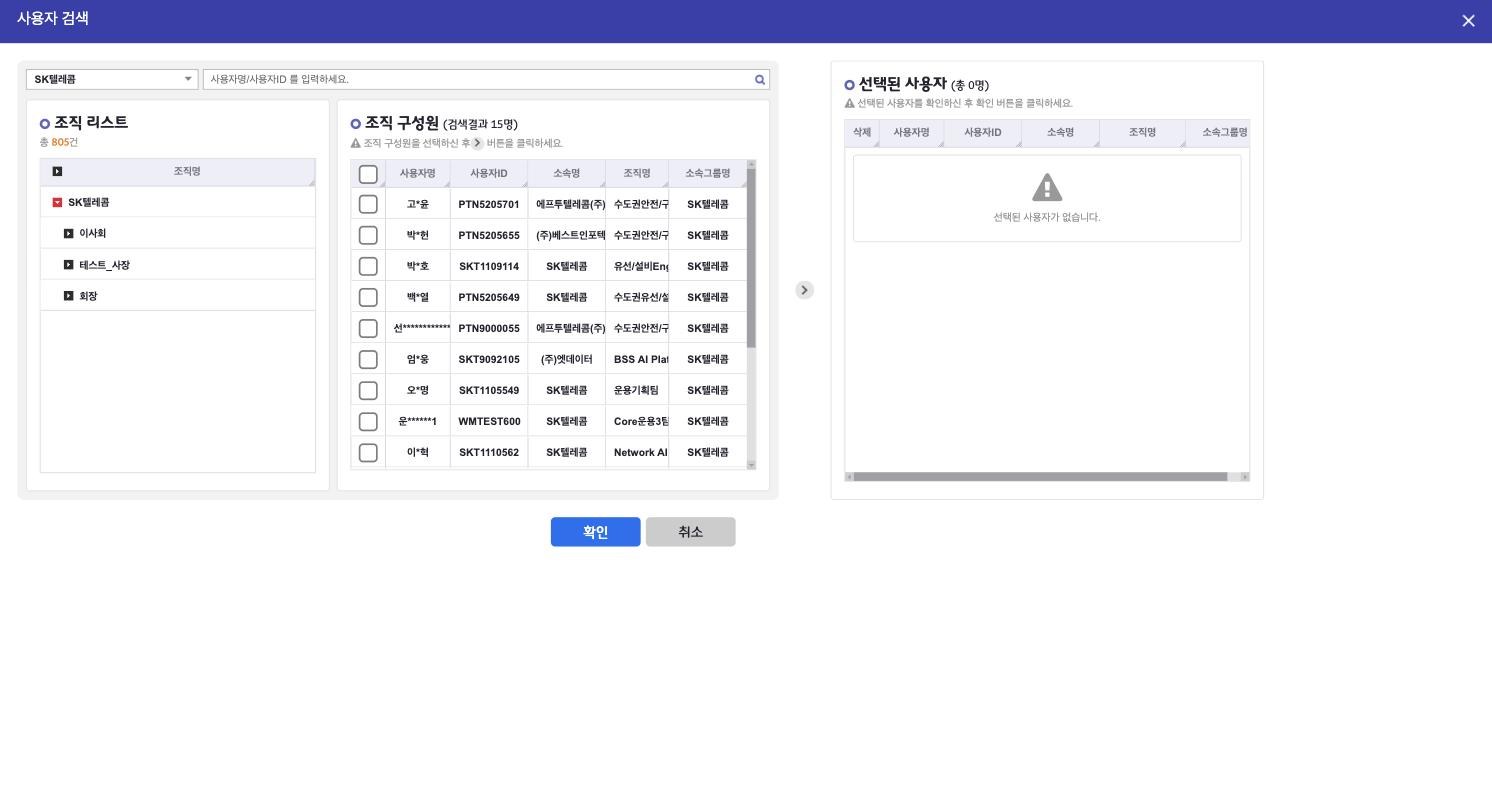The height and width of the screenshot is (812, 1492).
Task: Select SK텔레콤 root in organization tree
Action: [x=89, y=203]
